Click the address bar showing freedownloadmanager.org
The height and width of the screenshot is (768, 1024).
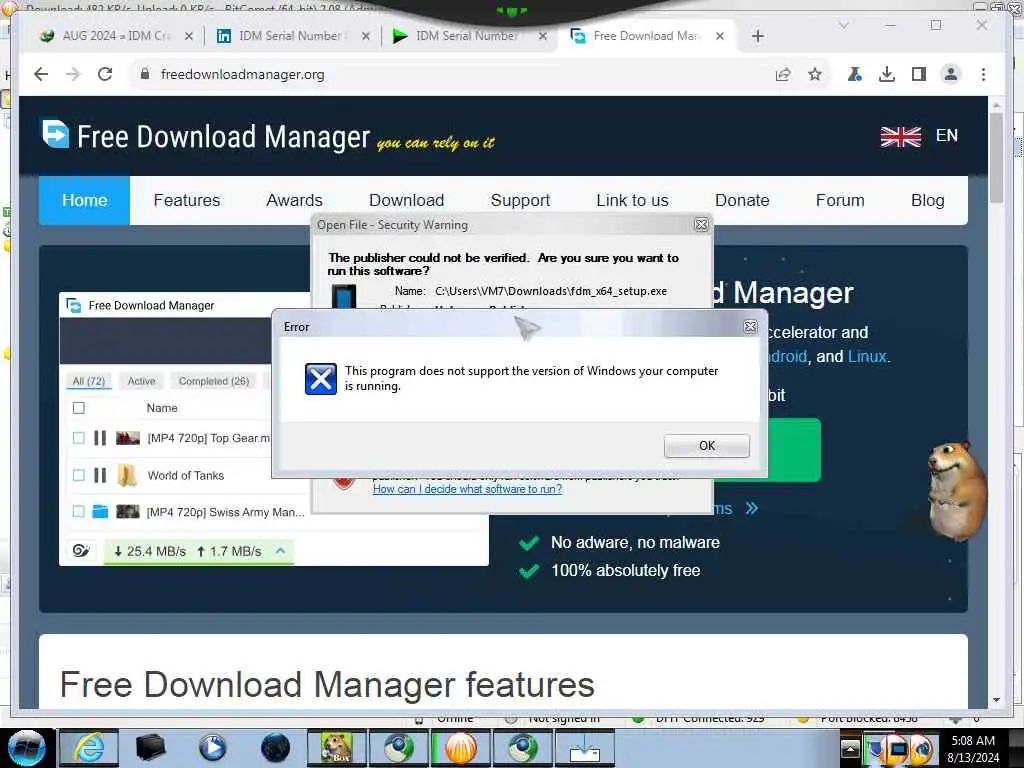point(457,74)
